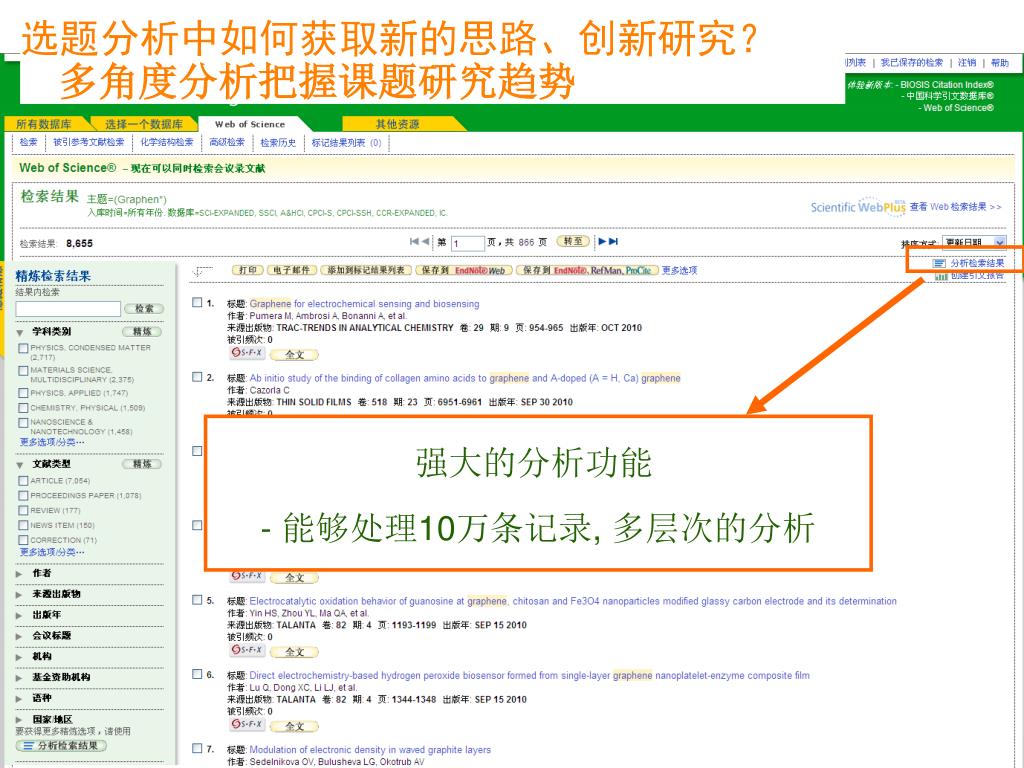
Task: Click the page number input field
Action: click(x=468, y=243)
